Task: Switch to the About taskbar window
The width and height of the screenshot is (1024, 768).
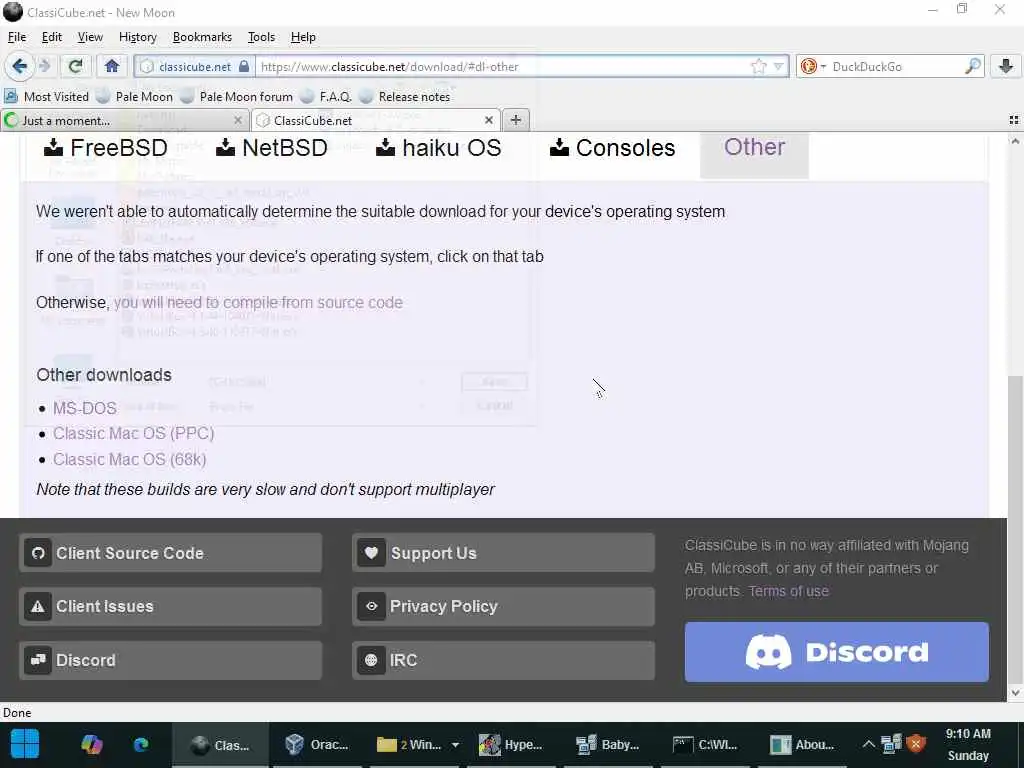Action: [x=802, y=744]
